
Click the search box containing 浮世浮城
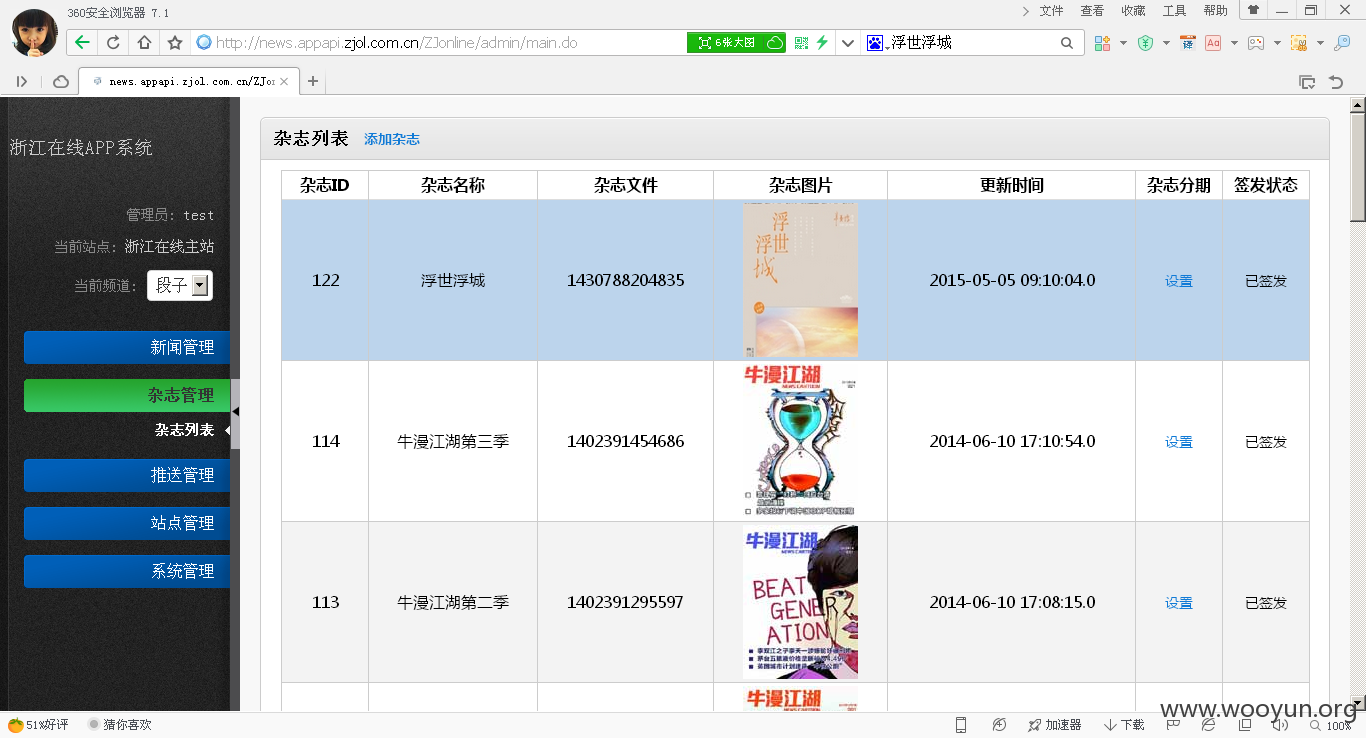tap(970, 43)
